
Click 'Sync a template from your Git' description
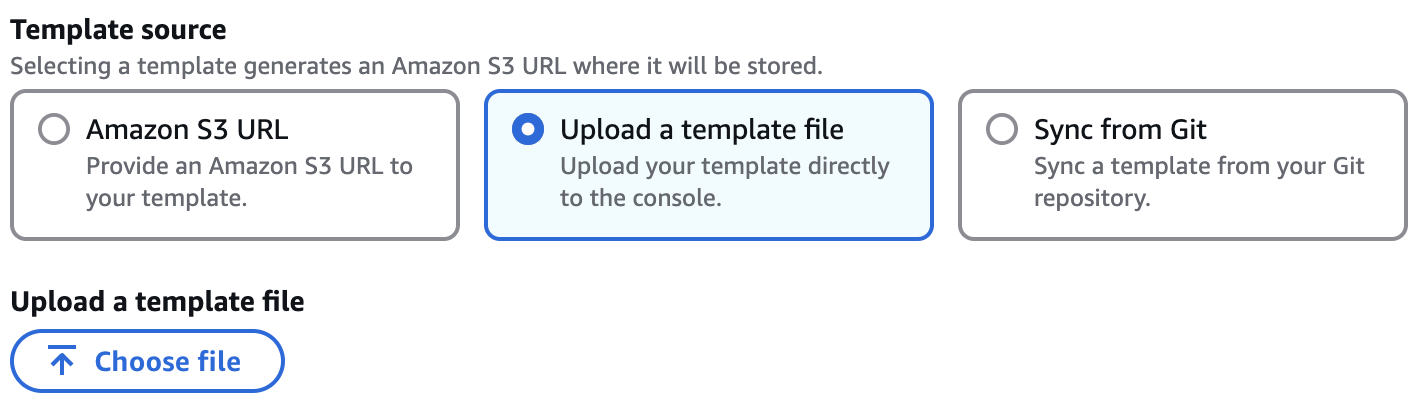[x=1199, y=165]
